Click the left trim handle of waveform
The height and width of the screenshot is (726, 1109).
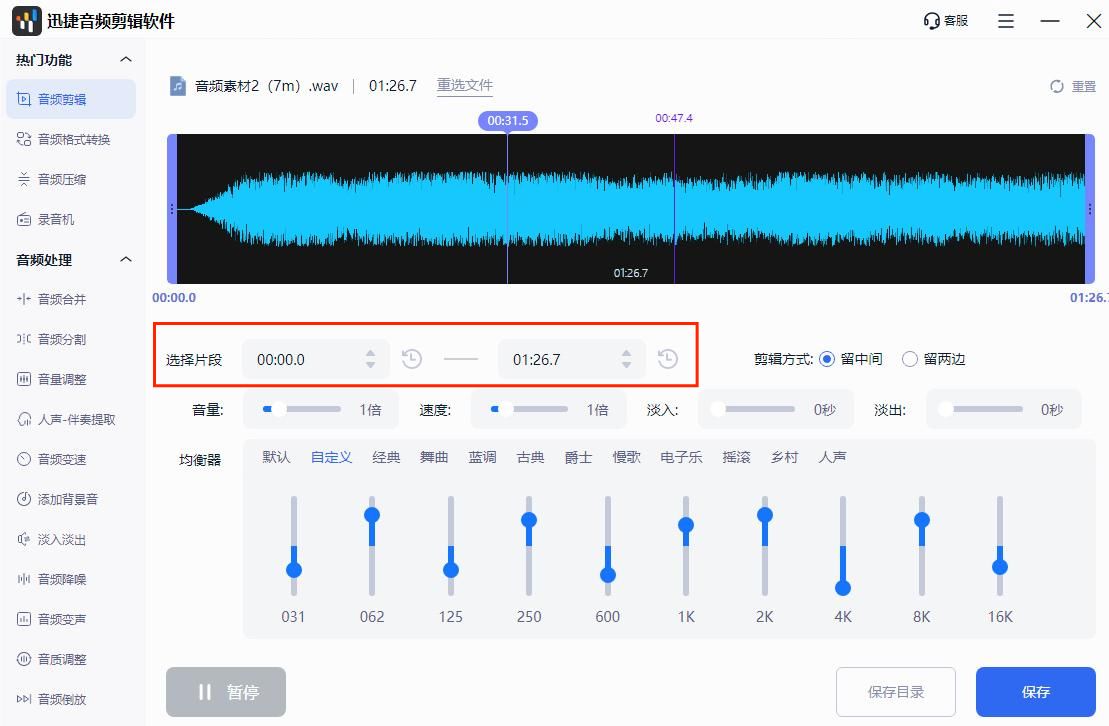point(172,209)
